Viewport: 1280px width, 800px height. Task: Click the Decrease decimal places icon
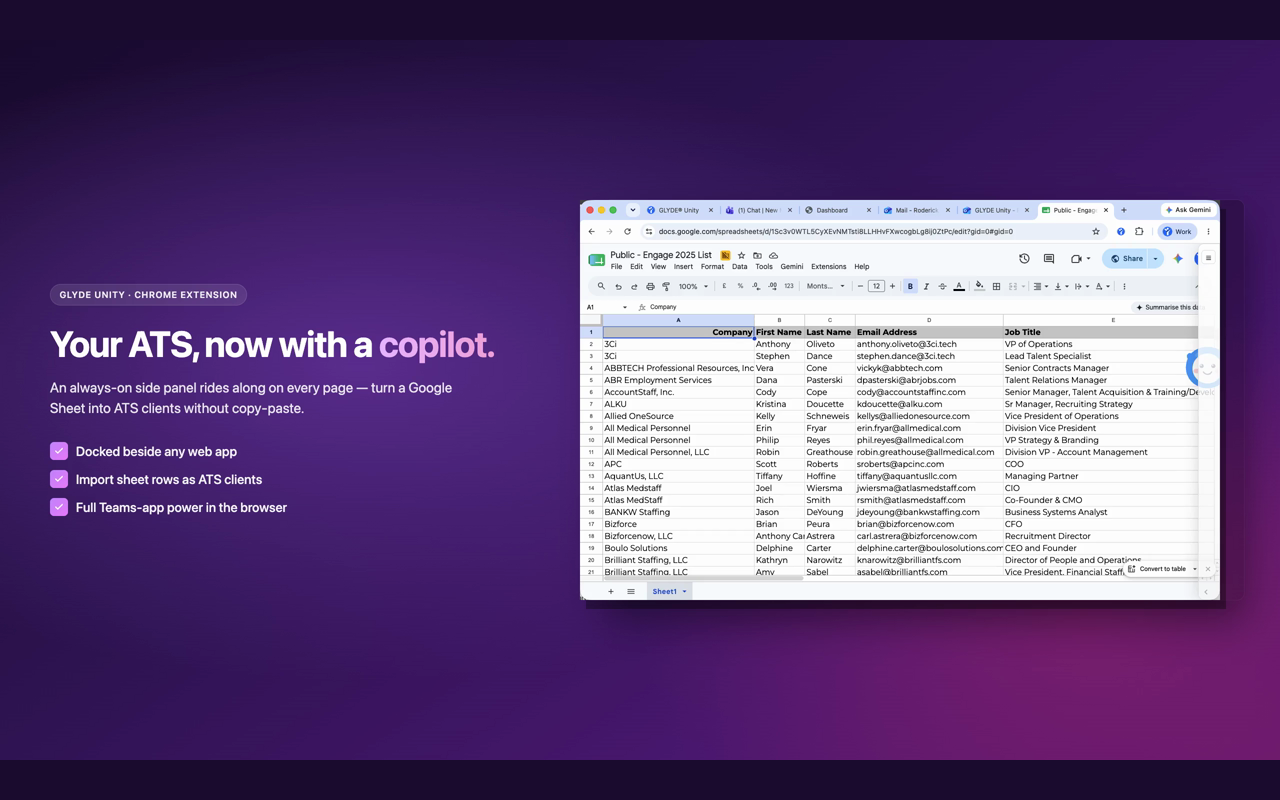coord(756,286)
